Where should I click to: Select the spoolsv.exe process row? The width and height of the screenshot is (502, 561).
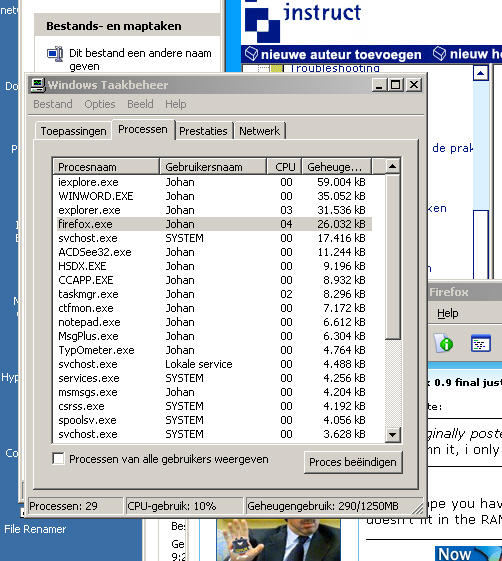point(213,420)
